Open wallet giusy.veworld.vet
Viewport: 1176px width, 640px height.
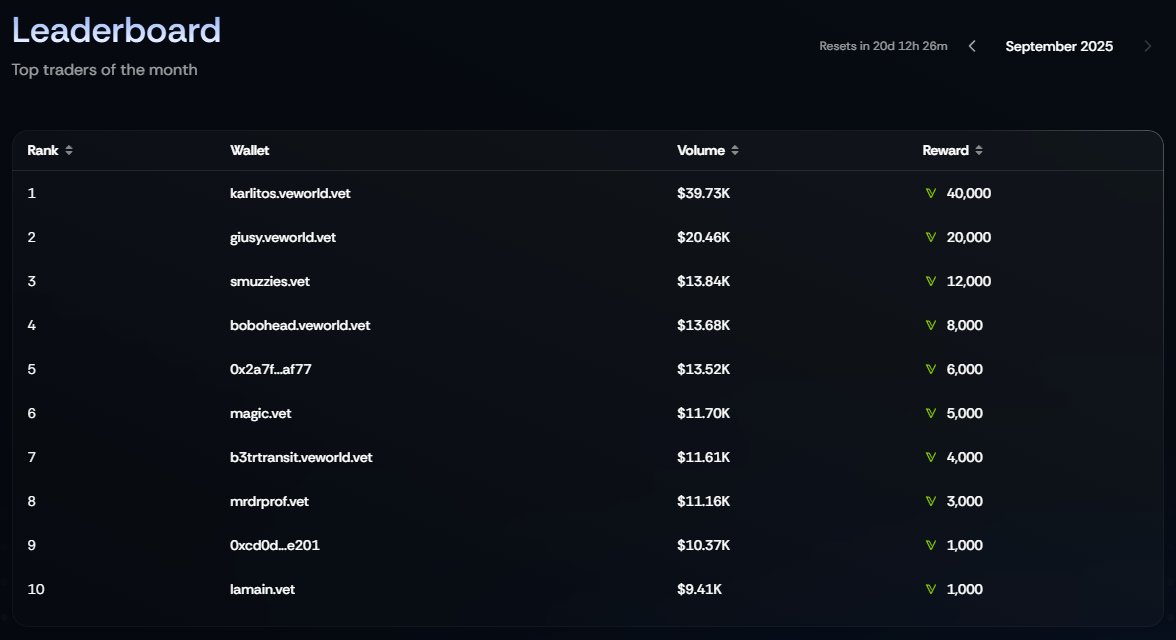coord(283,237)
